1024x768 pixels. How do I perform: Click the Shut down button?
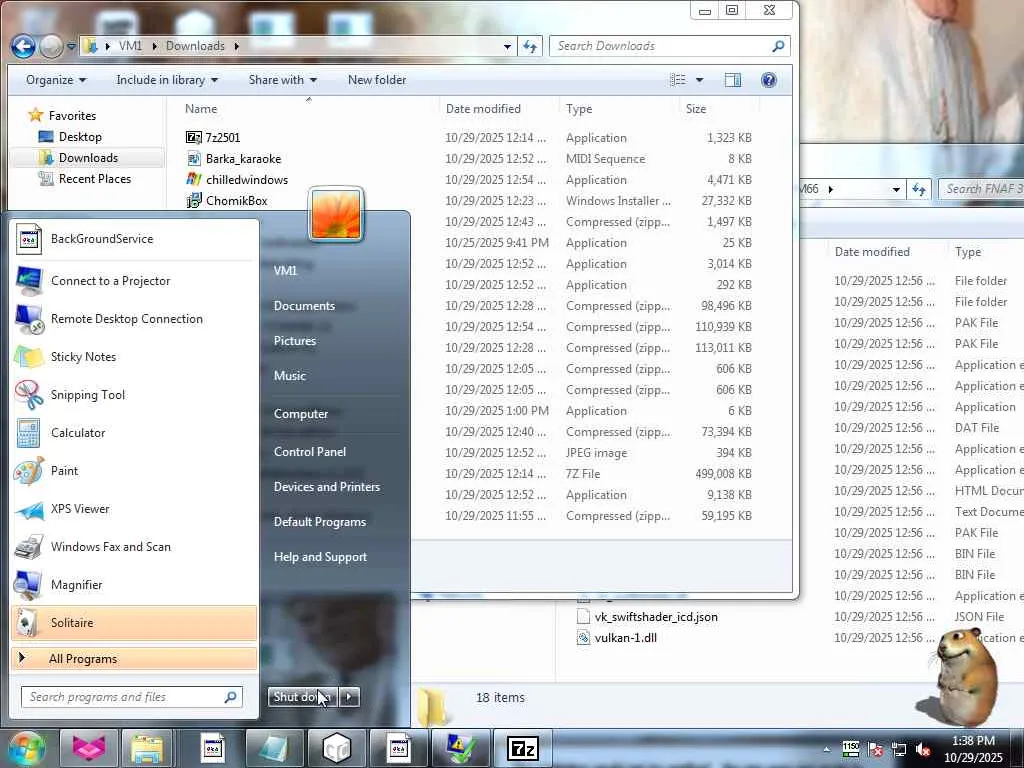[303, 697]
